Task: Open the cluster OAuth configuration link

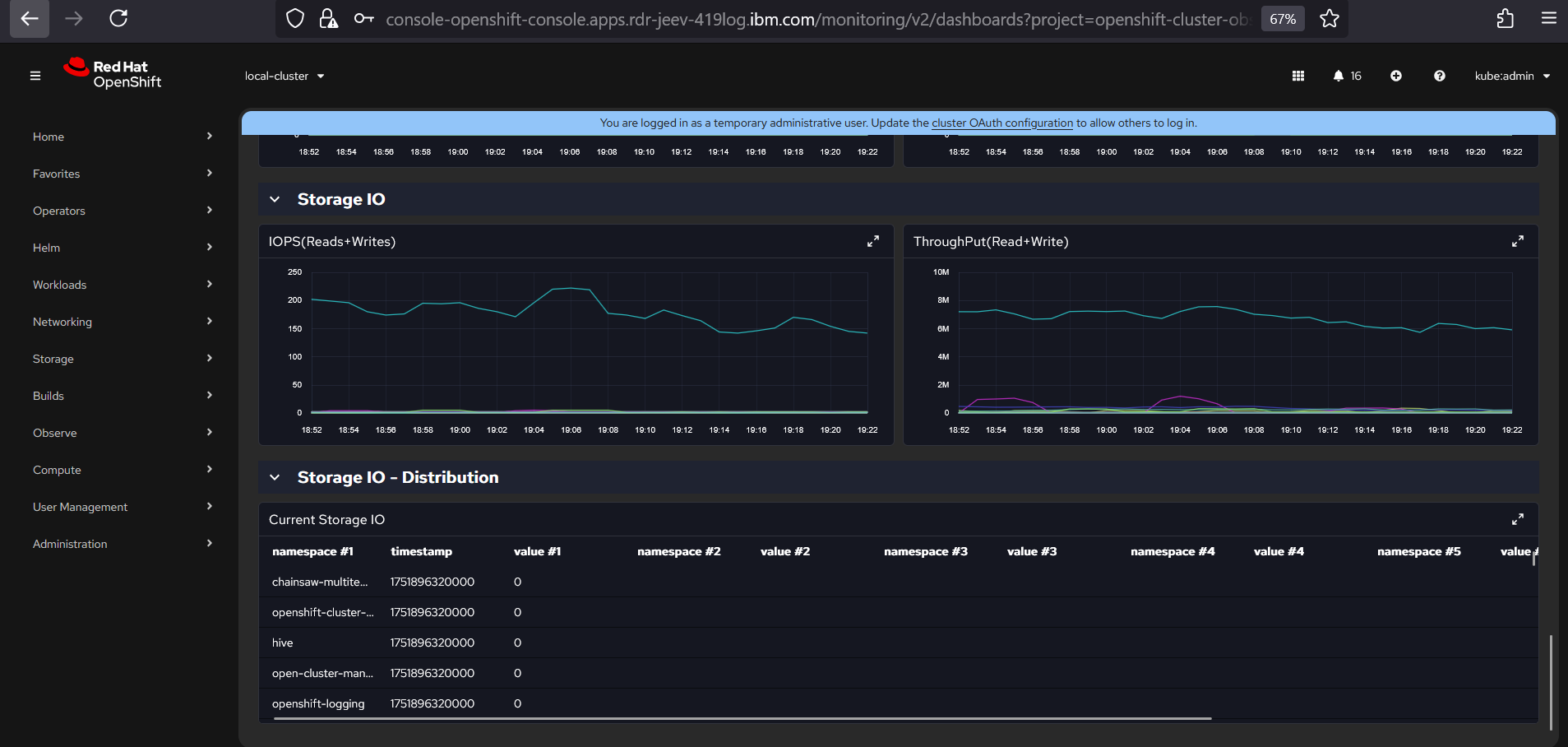Action: (1001, 123)
